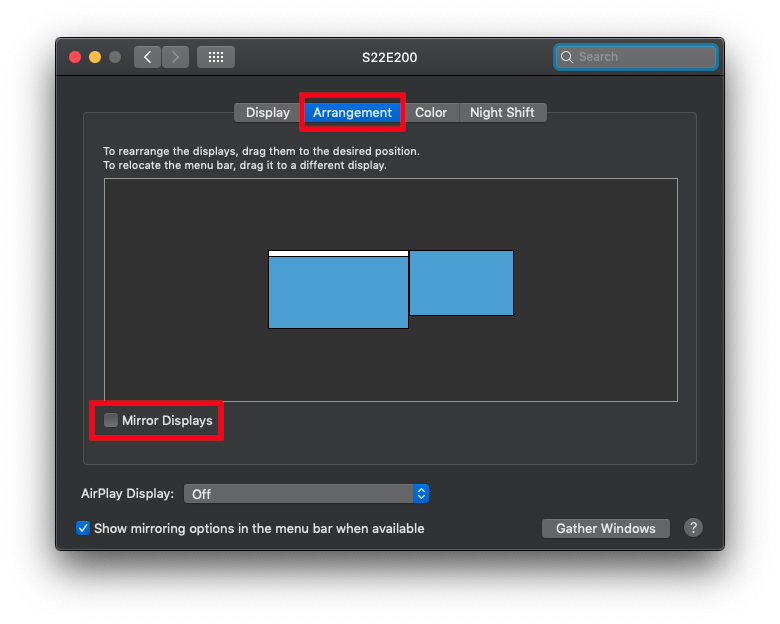780x624 pixels.
Task: Open the Color tab
Action: [x=431, y=113]
